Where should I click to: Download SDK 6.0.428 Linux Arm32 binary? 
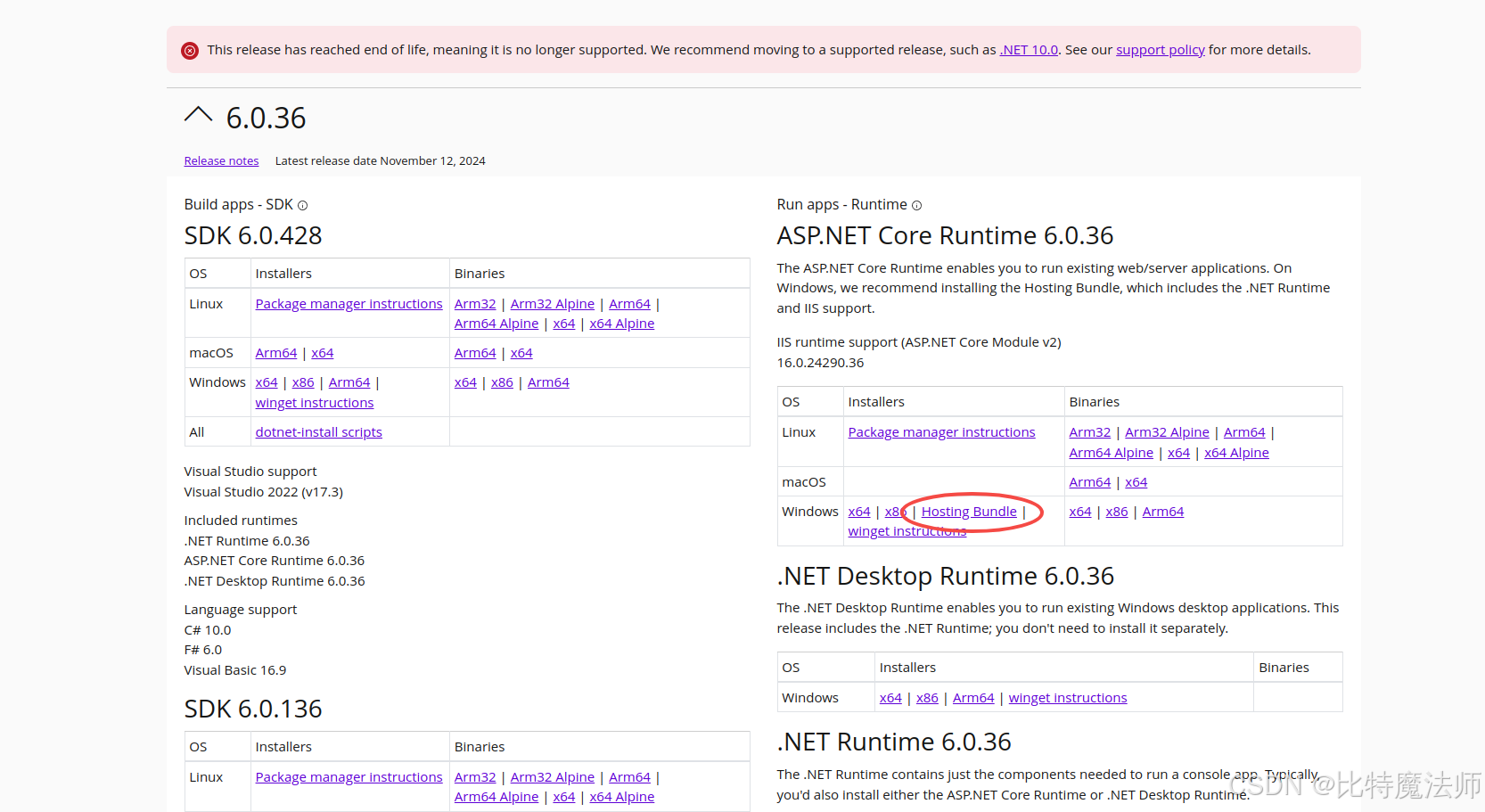(x=475, y=304)
